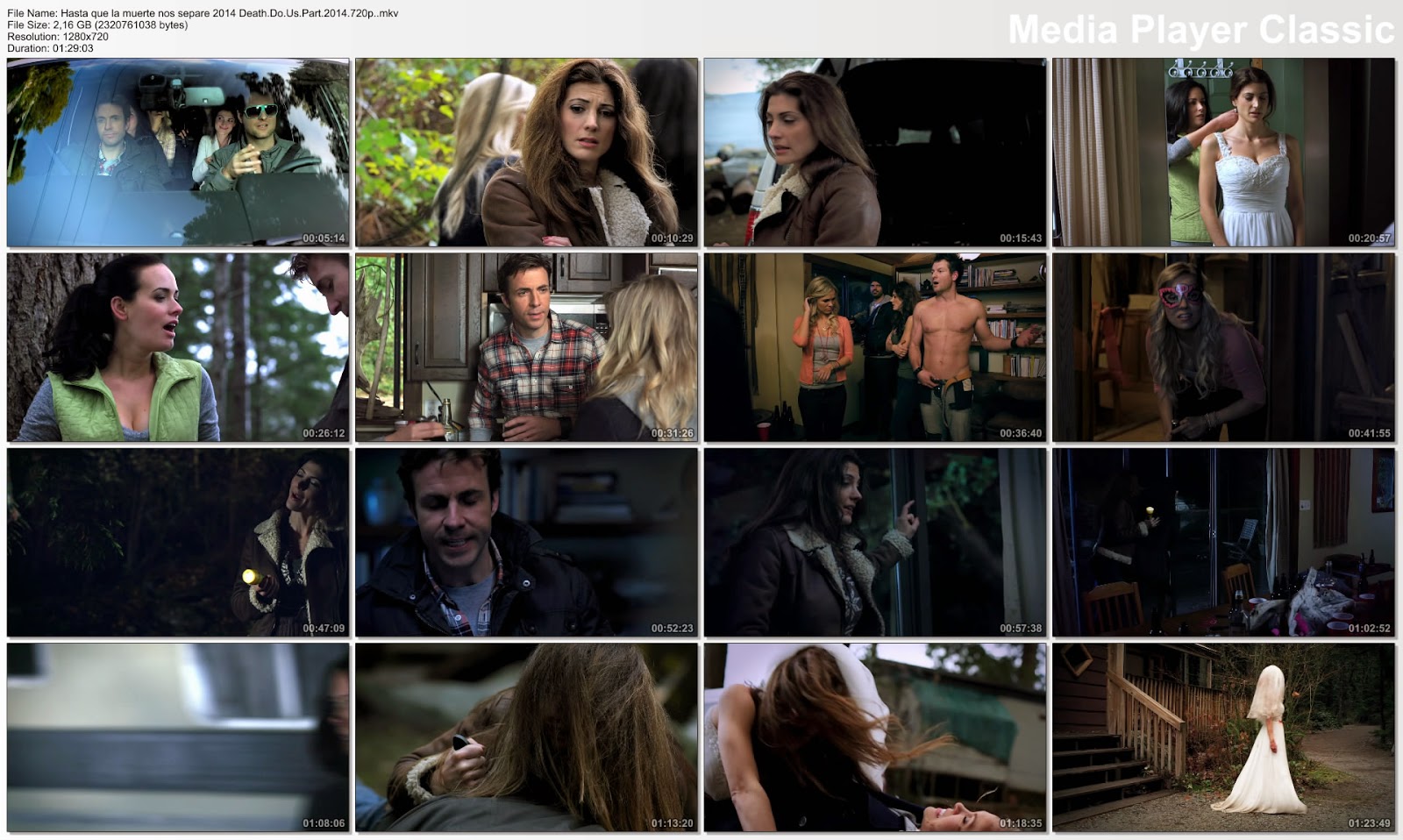This screenshot has width=1403, height=840.
Task: Open the thumbnail stamped 00:36:40
Action: [x=875, y=347]
